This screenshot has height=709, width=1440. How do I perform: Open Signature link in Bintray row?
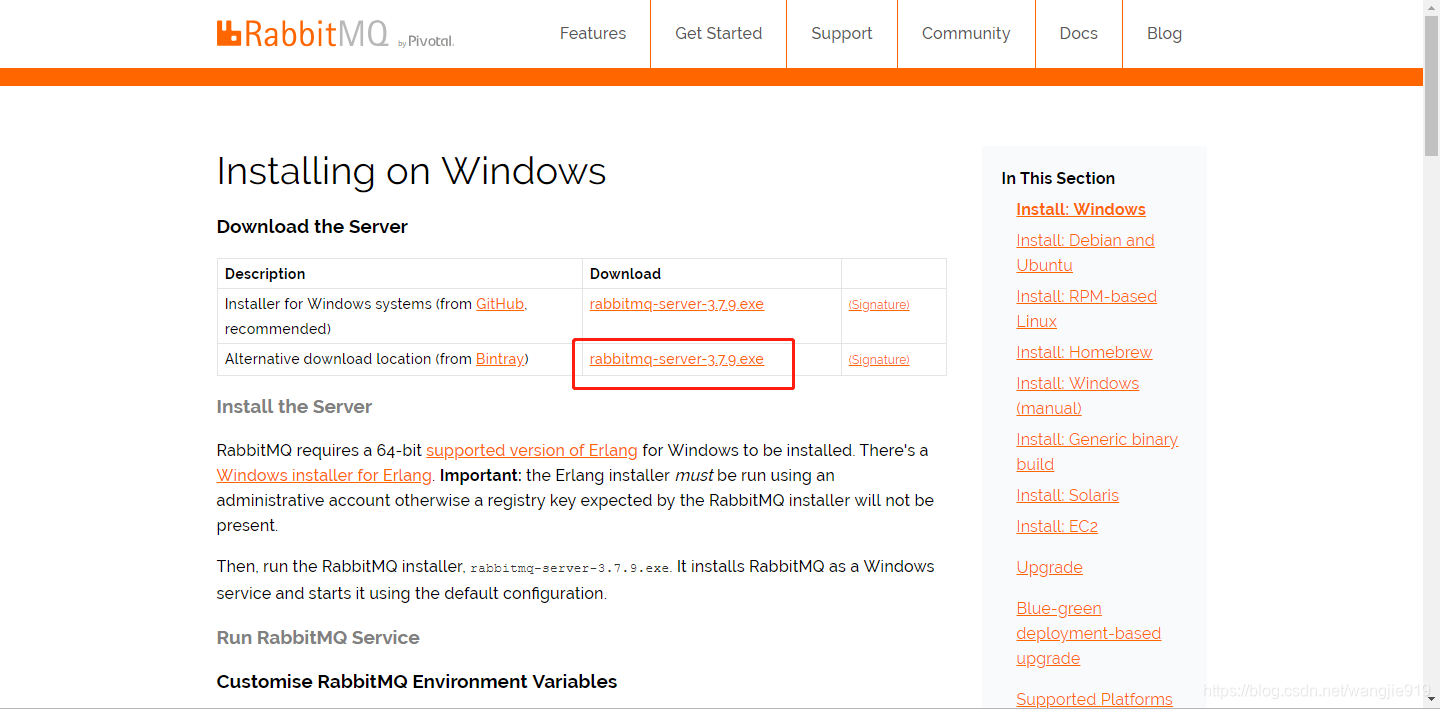pos(879,360)
